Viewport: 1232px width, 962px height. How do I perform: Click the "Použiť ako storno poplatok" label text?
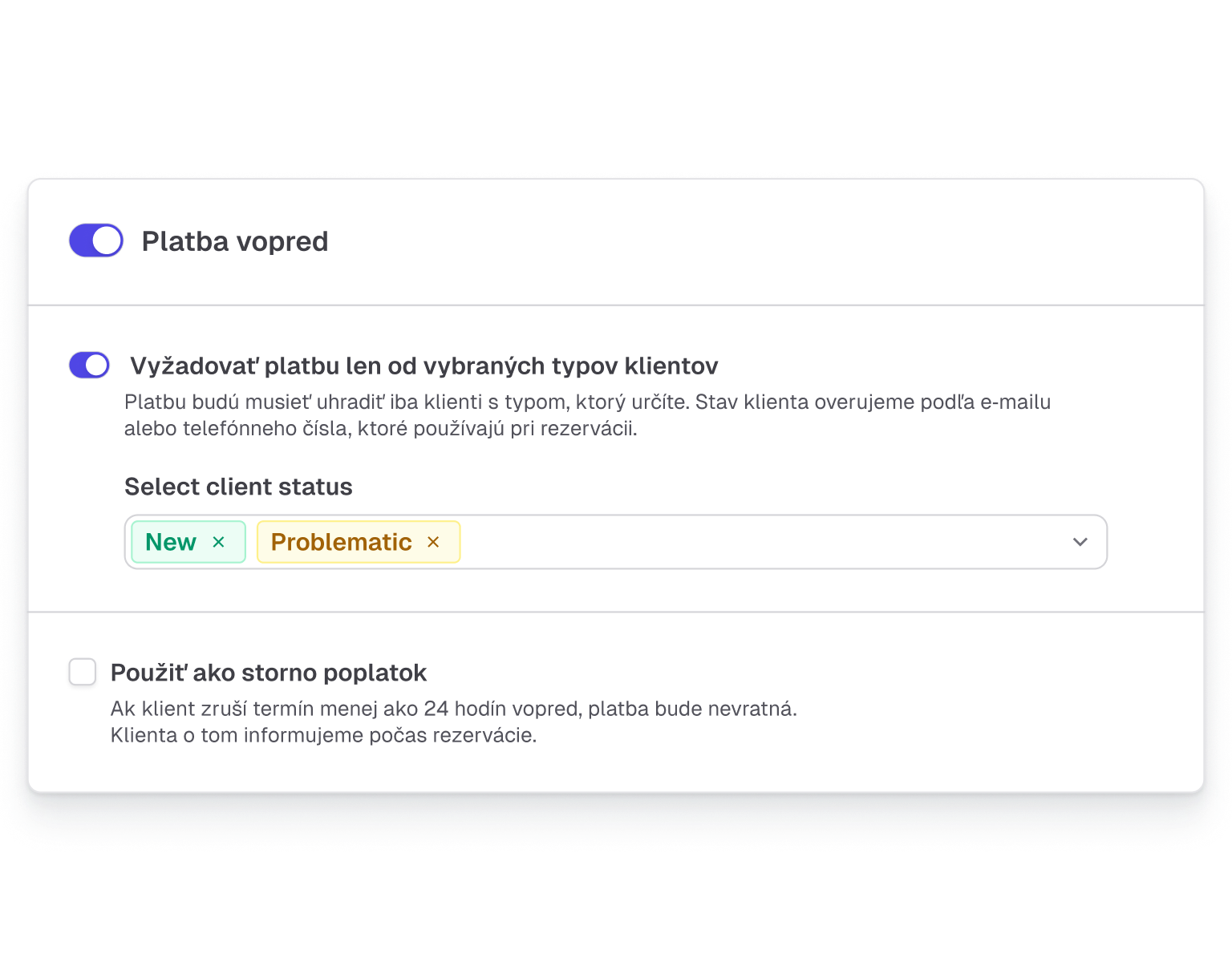point(268,673)
